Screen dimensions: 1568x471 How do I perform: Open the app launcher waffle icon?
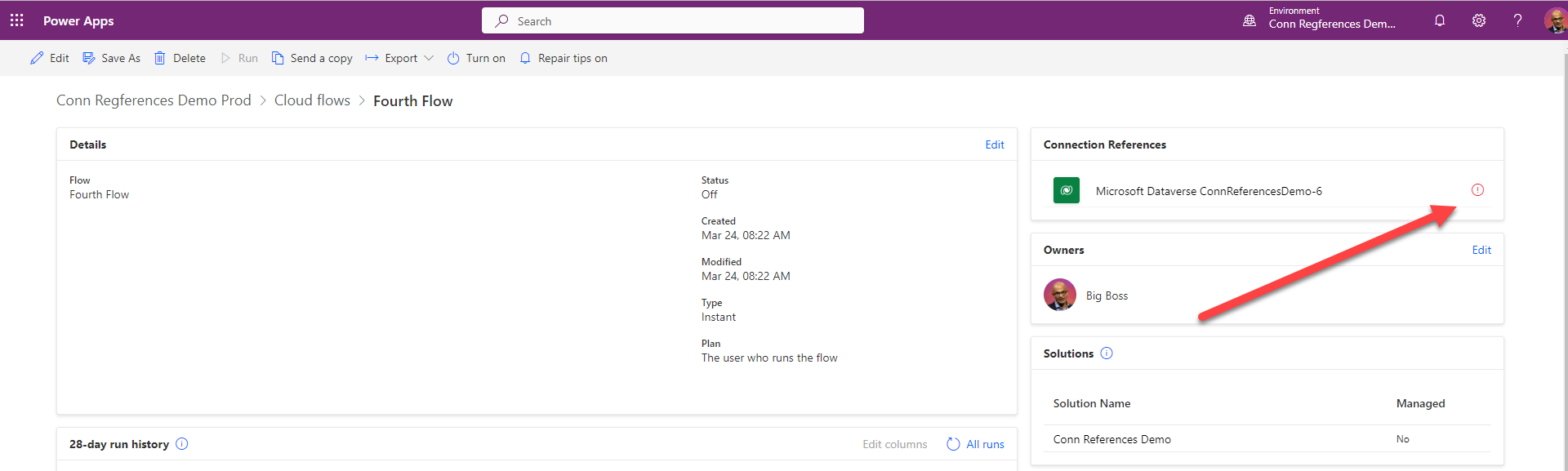click(x=16, y=20)
